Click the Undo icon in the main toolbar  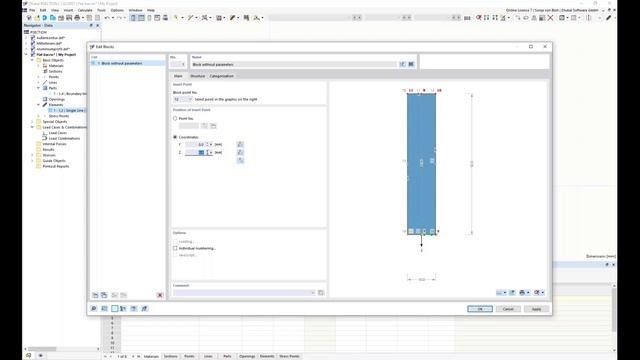(x=107, y=18)
